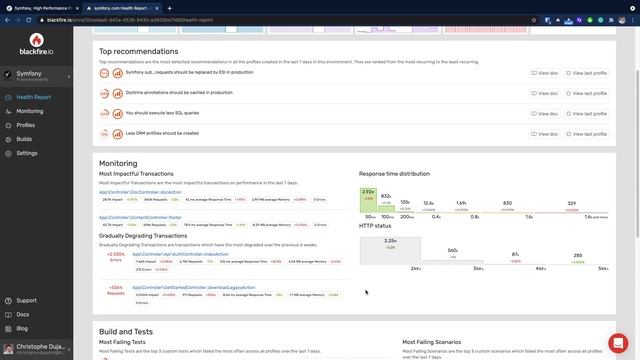This screenshot has height=360, width=640.
Task: View doc for Symfony sub-requests ESI recommendation
Action: pos(544,73)
